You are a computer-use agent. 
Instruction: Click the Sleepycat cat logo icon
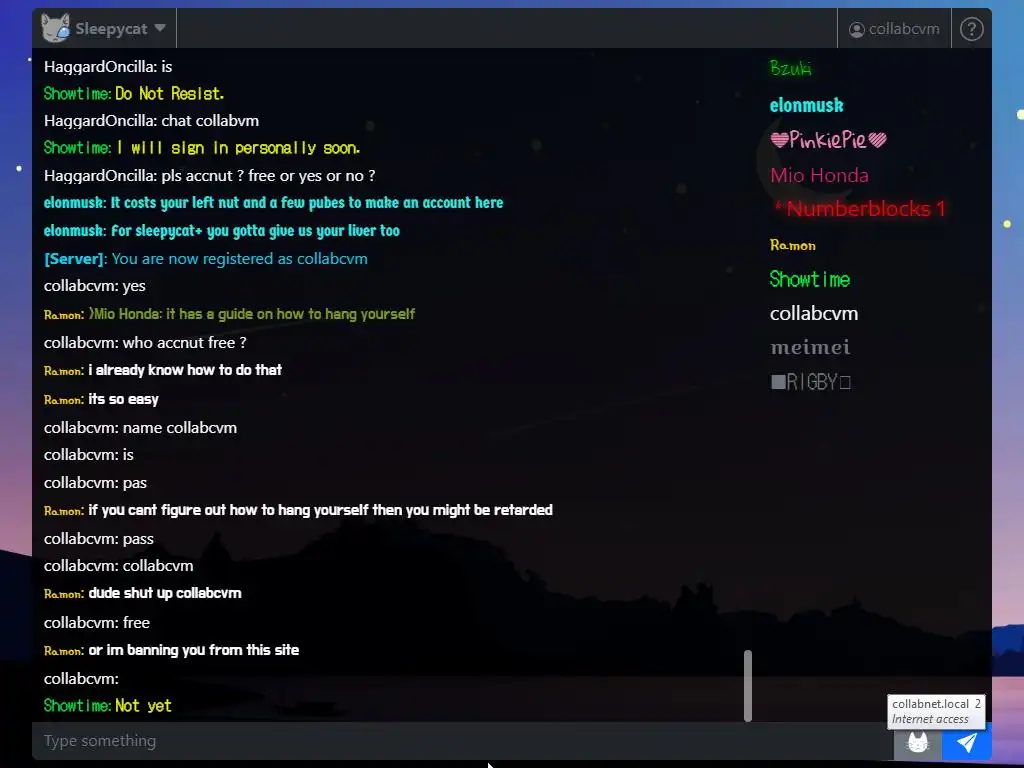pos(56,28)
